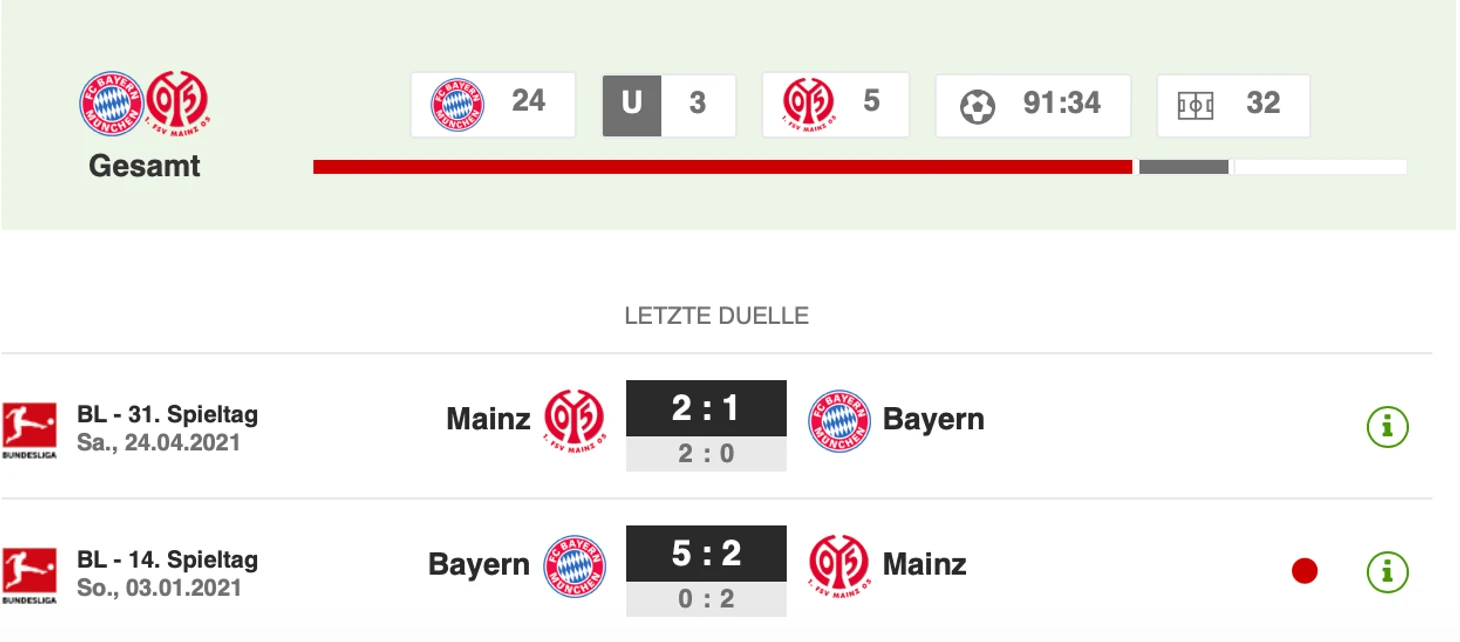Click the draws box labeled U 3

[x=669, y=105]
